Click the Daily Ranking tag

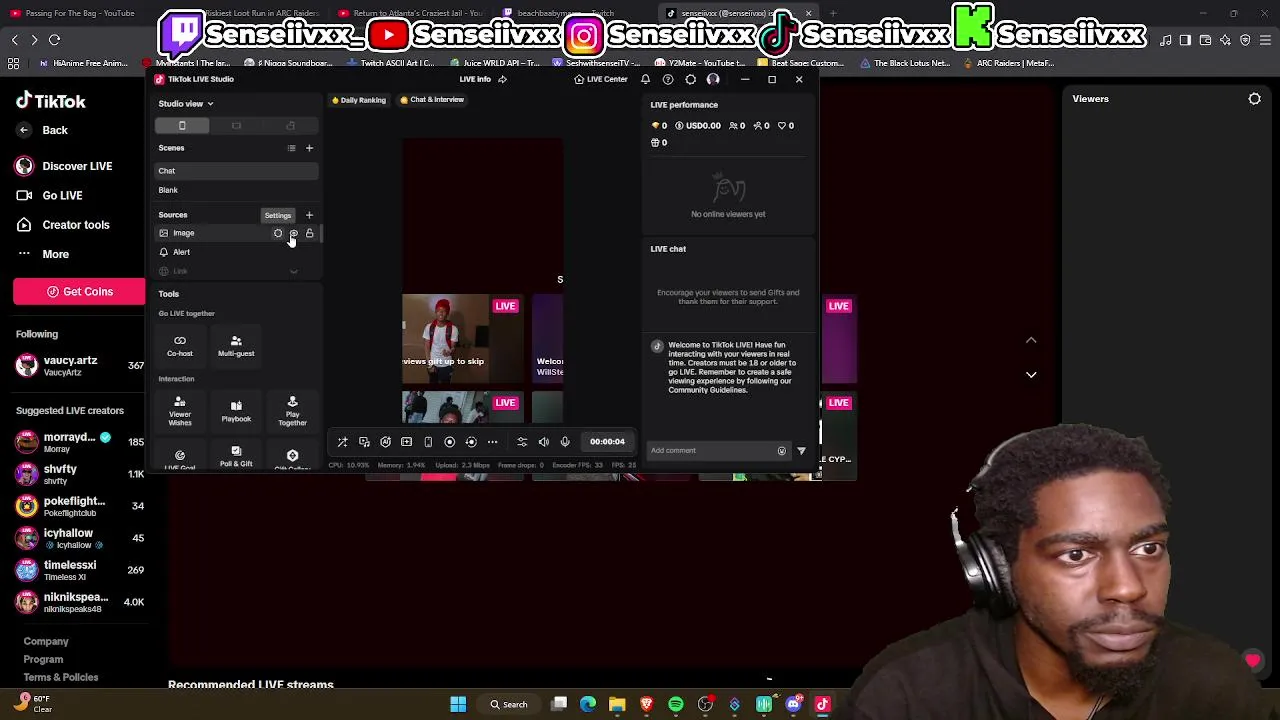point(359,100)
